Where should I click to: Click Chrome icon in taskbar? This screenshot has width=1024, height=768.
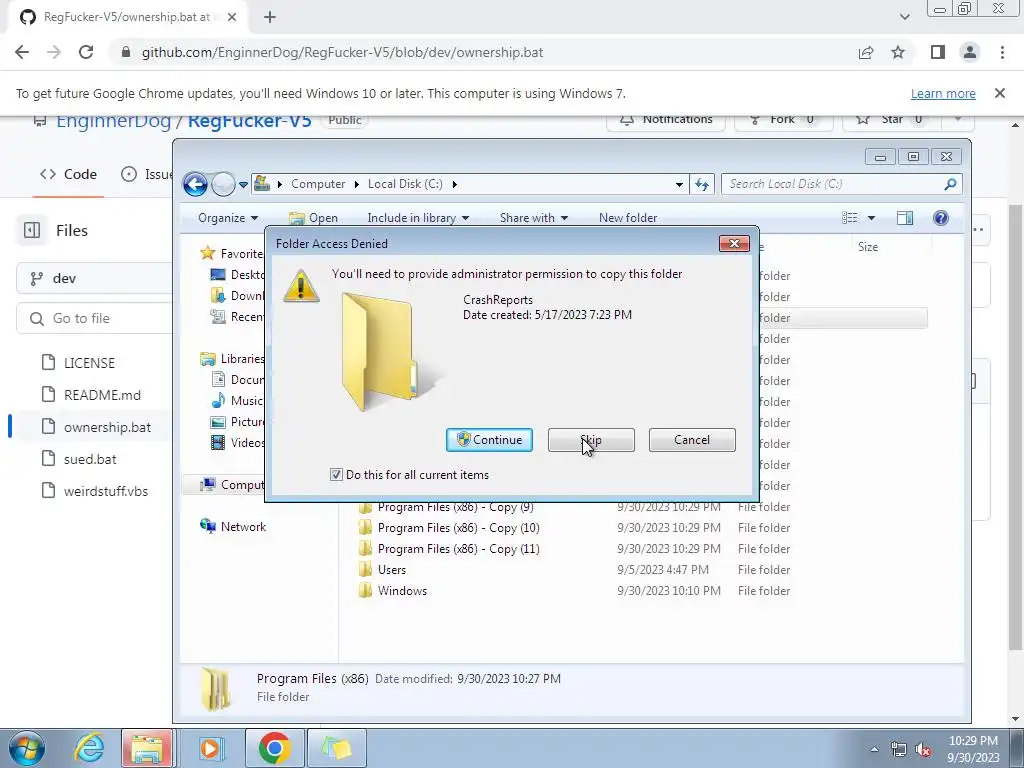point(274,748)
